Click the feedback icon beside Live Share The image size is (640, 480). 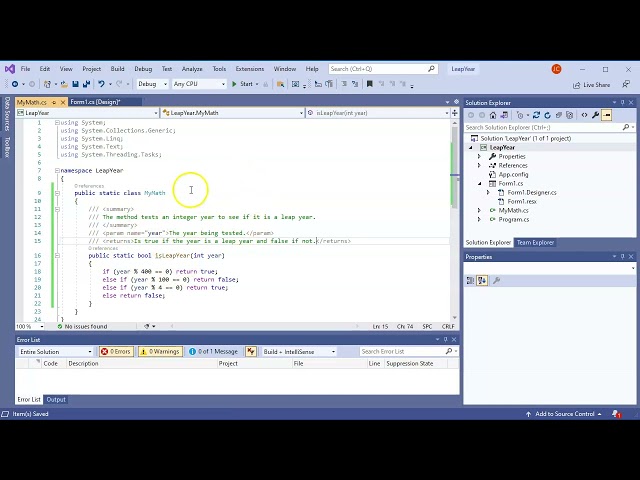[x=626, y=84]
